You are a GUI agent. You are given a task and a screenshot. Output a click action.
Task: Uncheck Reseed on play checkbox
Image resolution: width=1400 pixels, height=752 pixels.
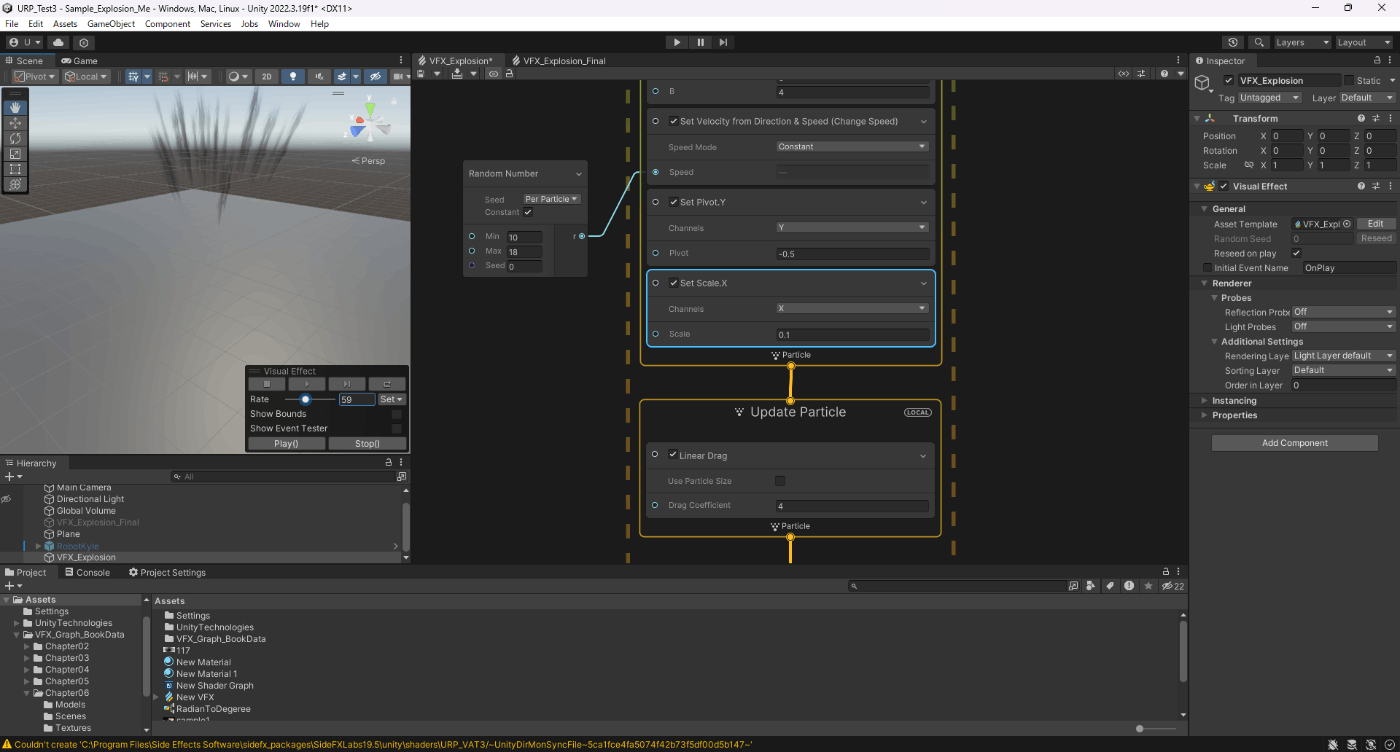[x=1297, y=253]
